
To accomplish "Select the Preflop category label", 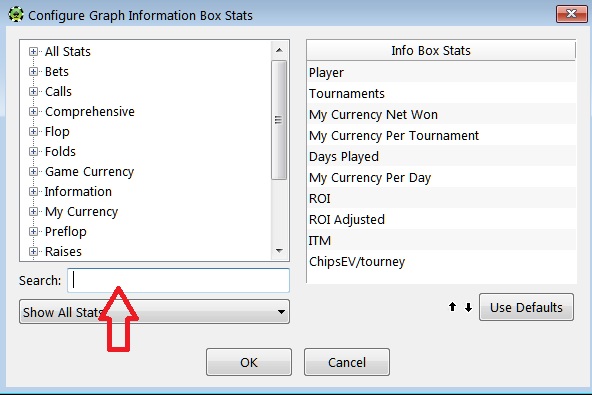I will point(66,231).
